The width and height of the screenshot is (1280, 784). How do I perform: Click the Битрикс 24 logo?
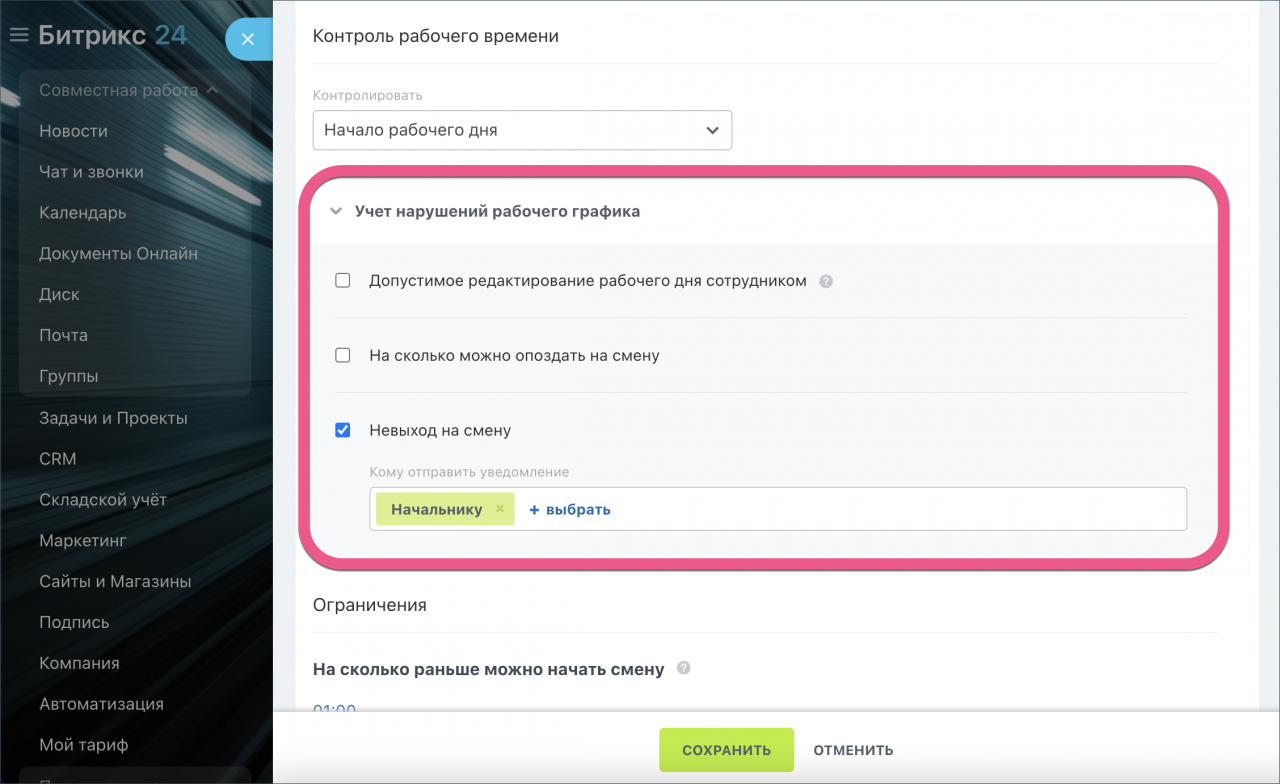point(112,35)
